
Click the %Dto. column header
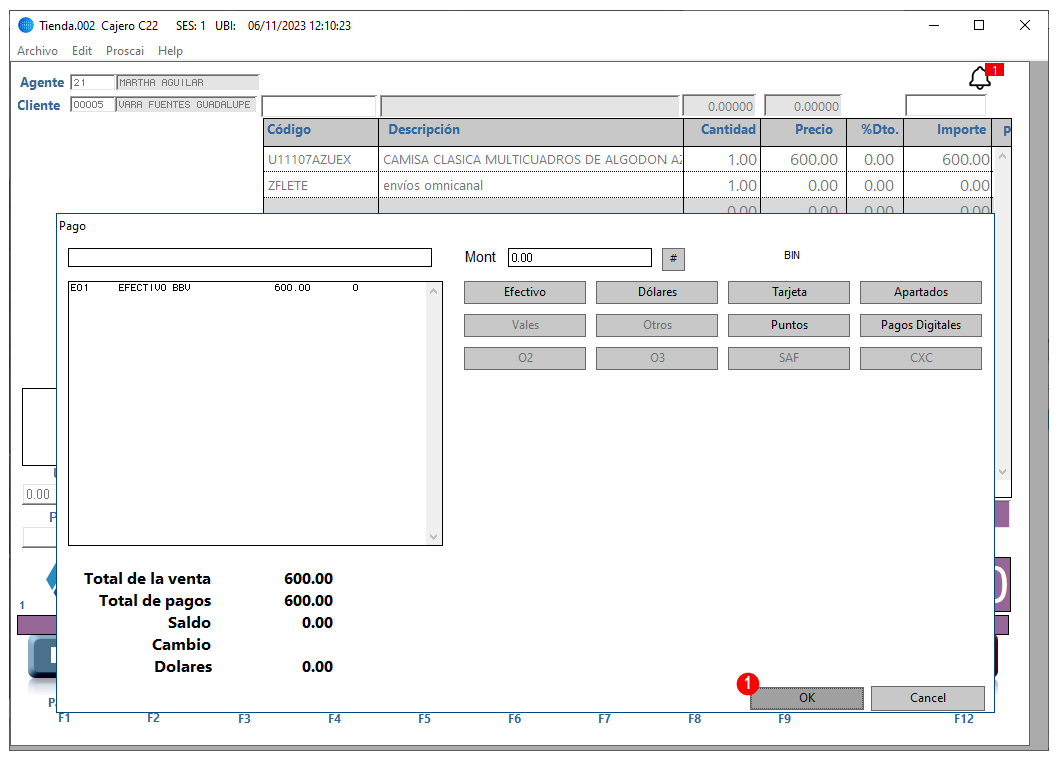[x=875, y=130]
